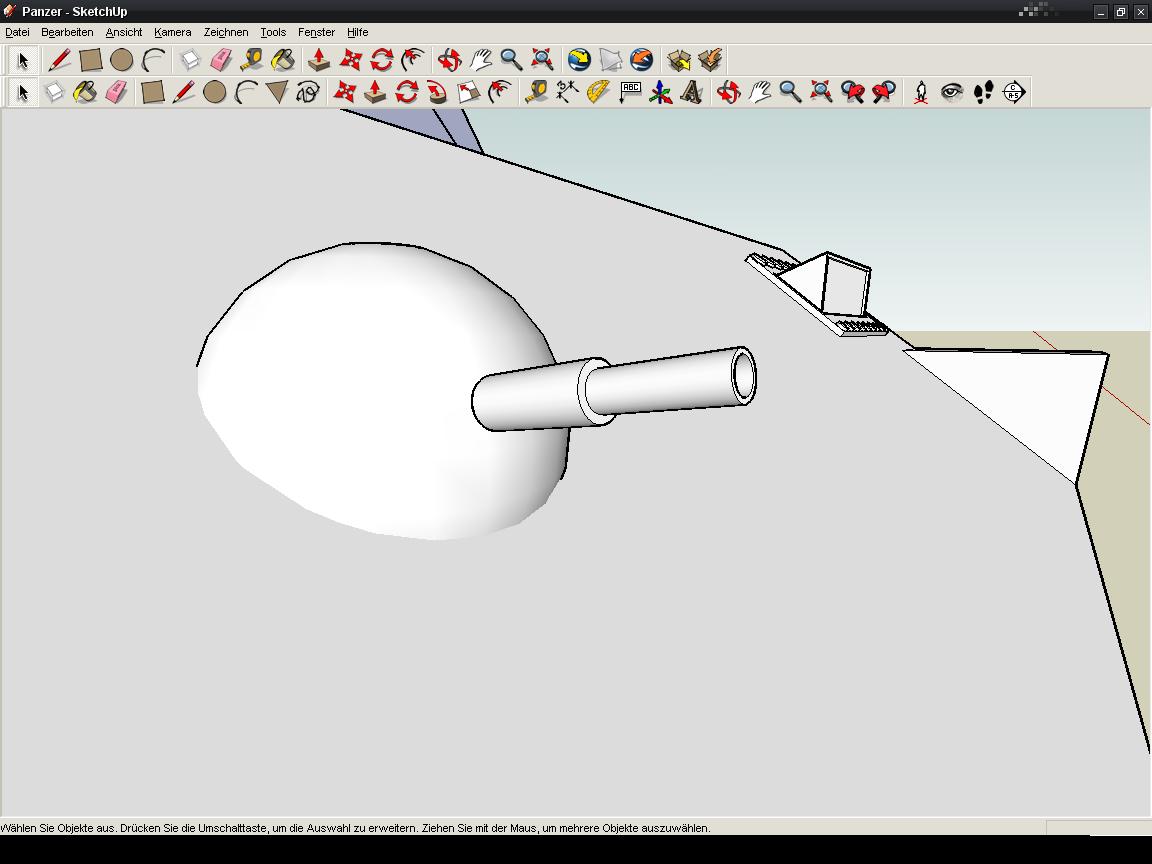Select the Freehand drawing tool
The height and width of the screenshot is (864, 1152).
coord(308,93)
